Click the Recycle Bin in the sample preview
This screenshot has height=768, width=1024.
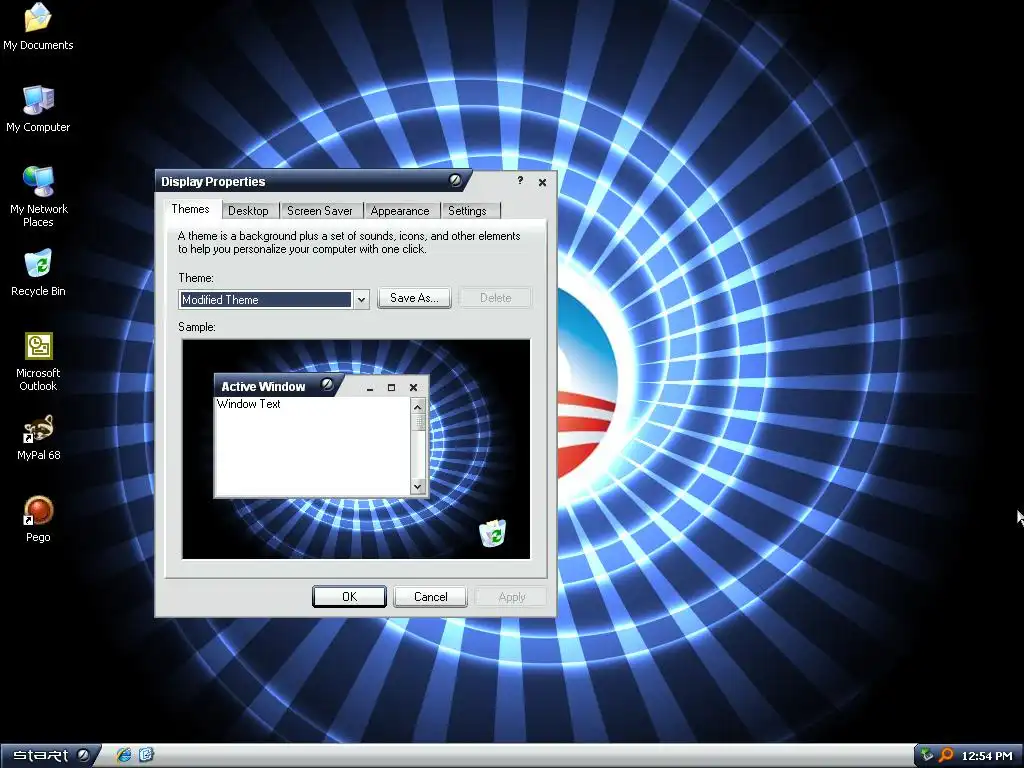point(492,533)
